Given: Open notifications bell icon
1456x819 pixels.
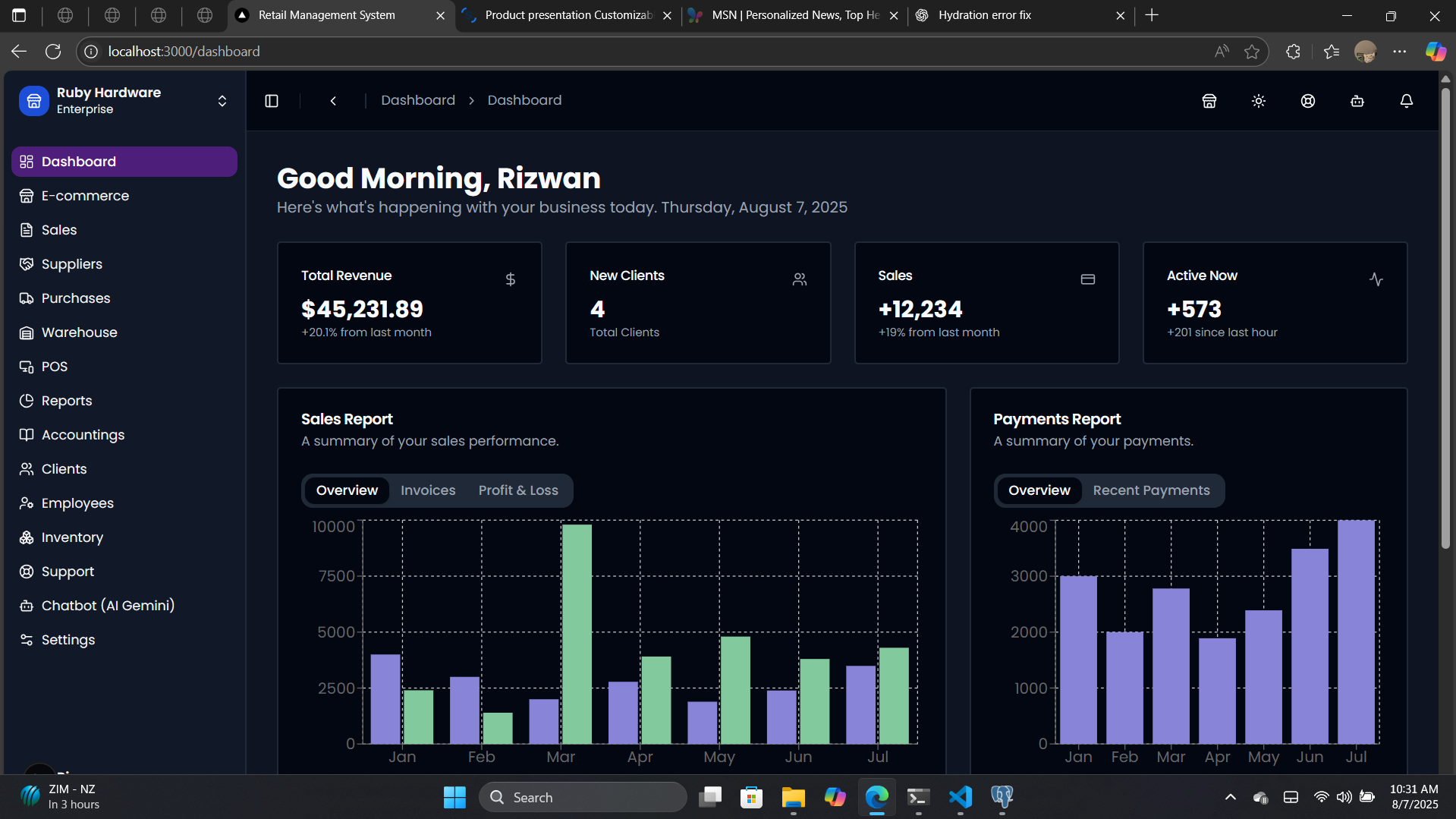Looking at the screenshot, I should (1407, 101).
